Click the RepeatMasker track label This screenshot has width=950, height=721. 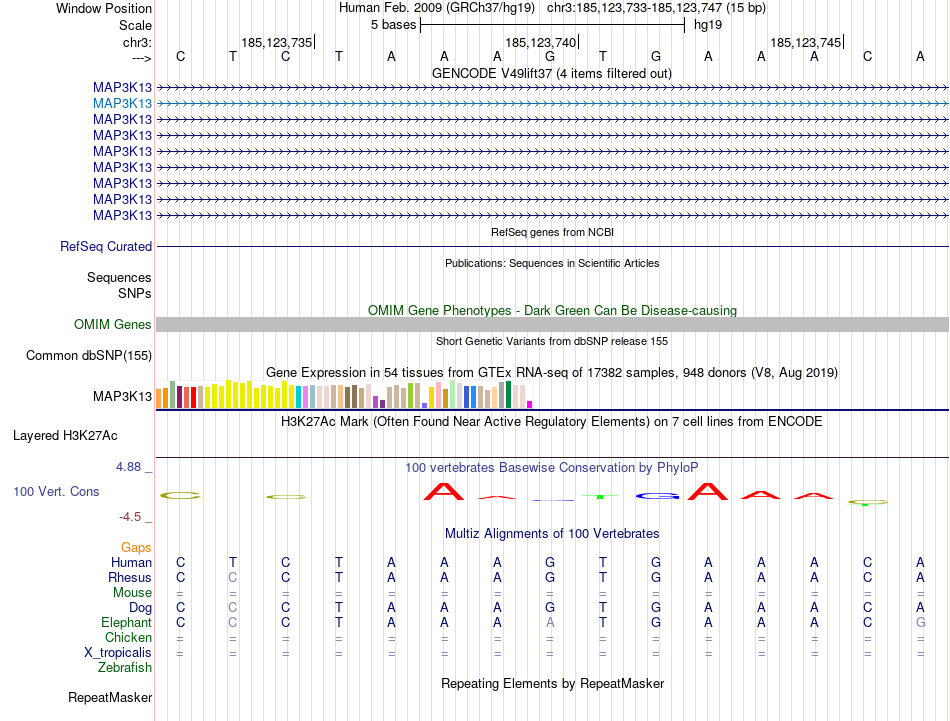110,697
